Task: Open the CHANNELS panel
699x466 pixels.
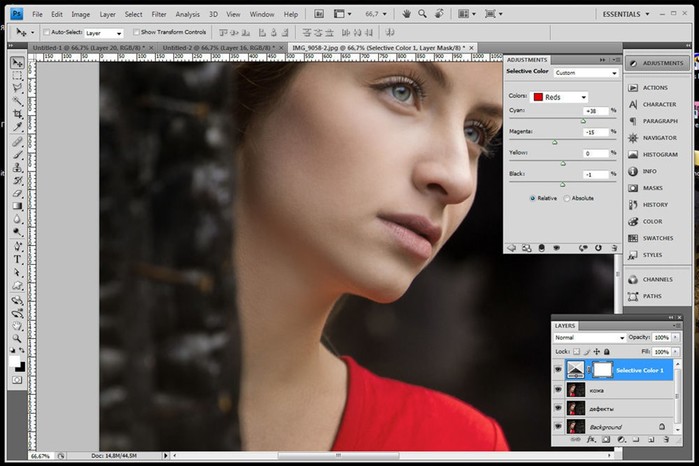Action: (658, 280)
